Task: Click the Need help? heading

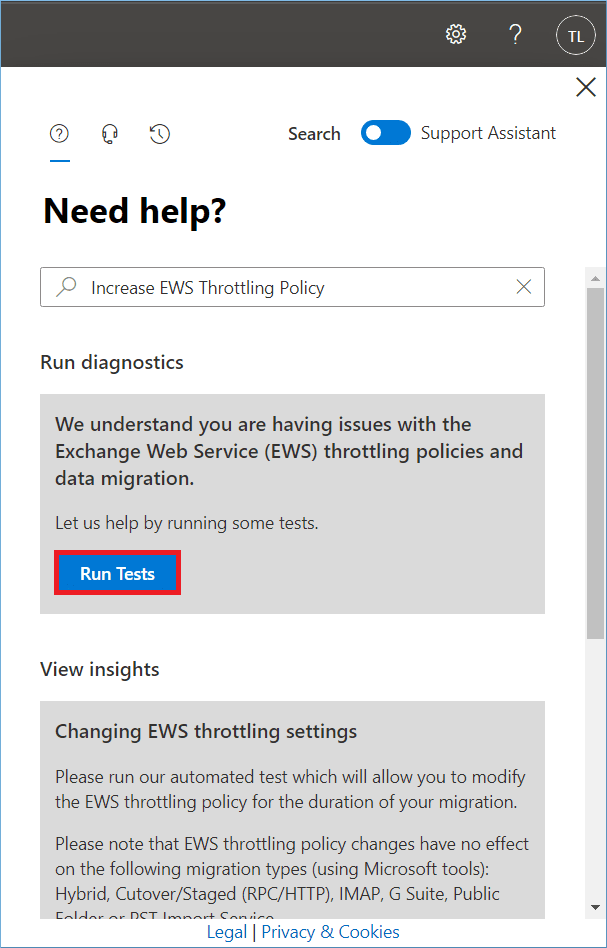Action: pos(135,212)
